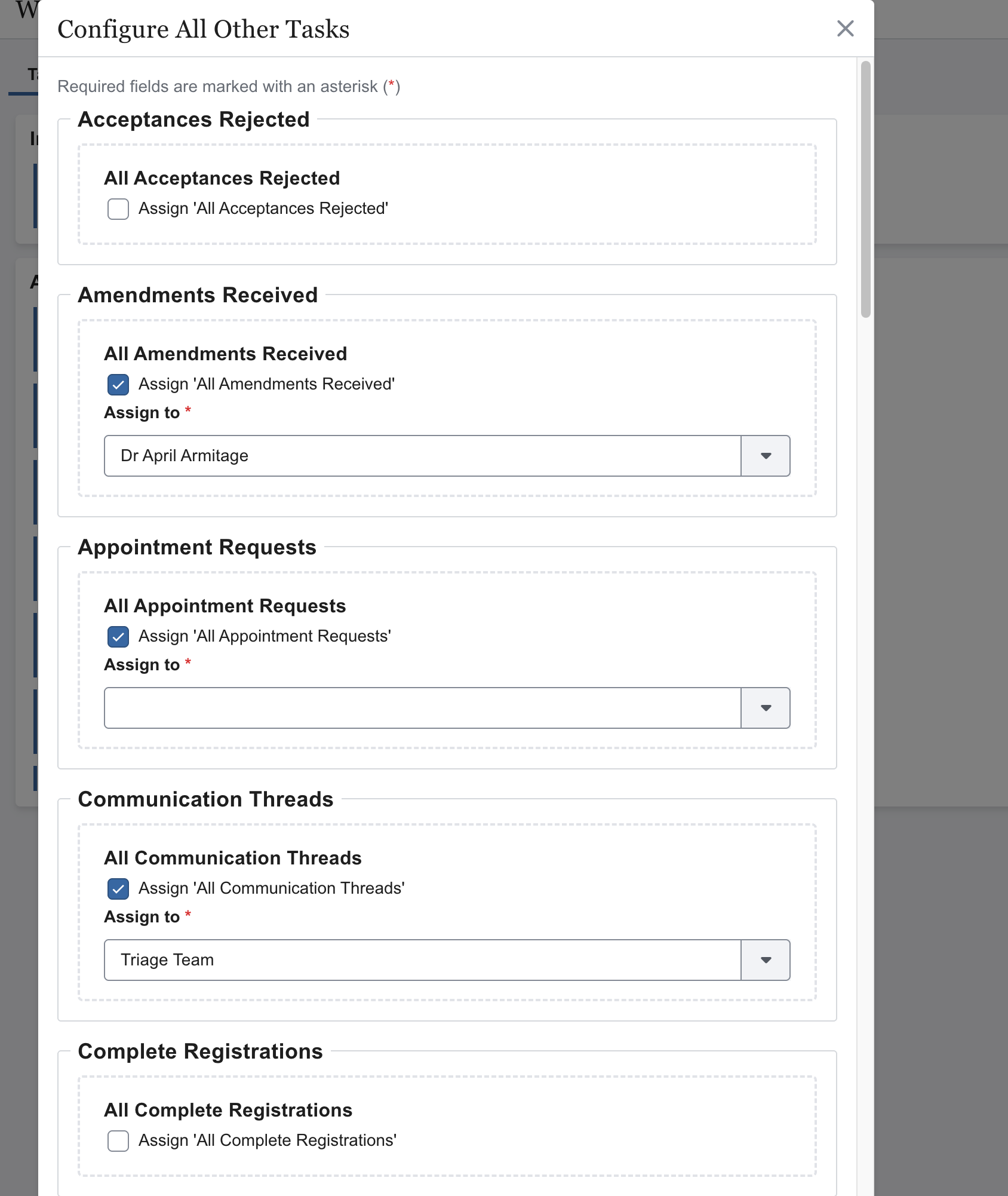Select the partially hidden tab behind the dialog
This screenshot has height=1196, width=1008.
pos(31,75)
